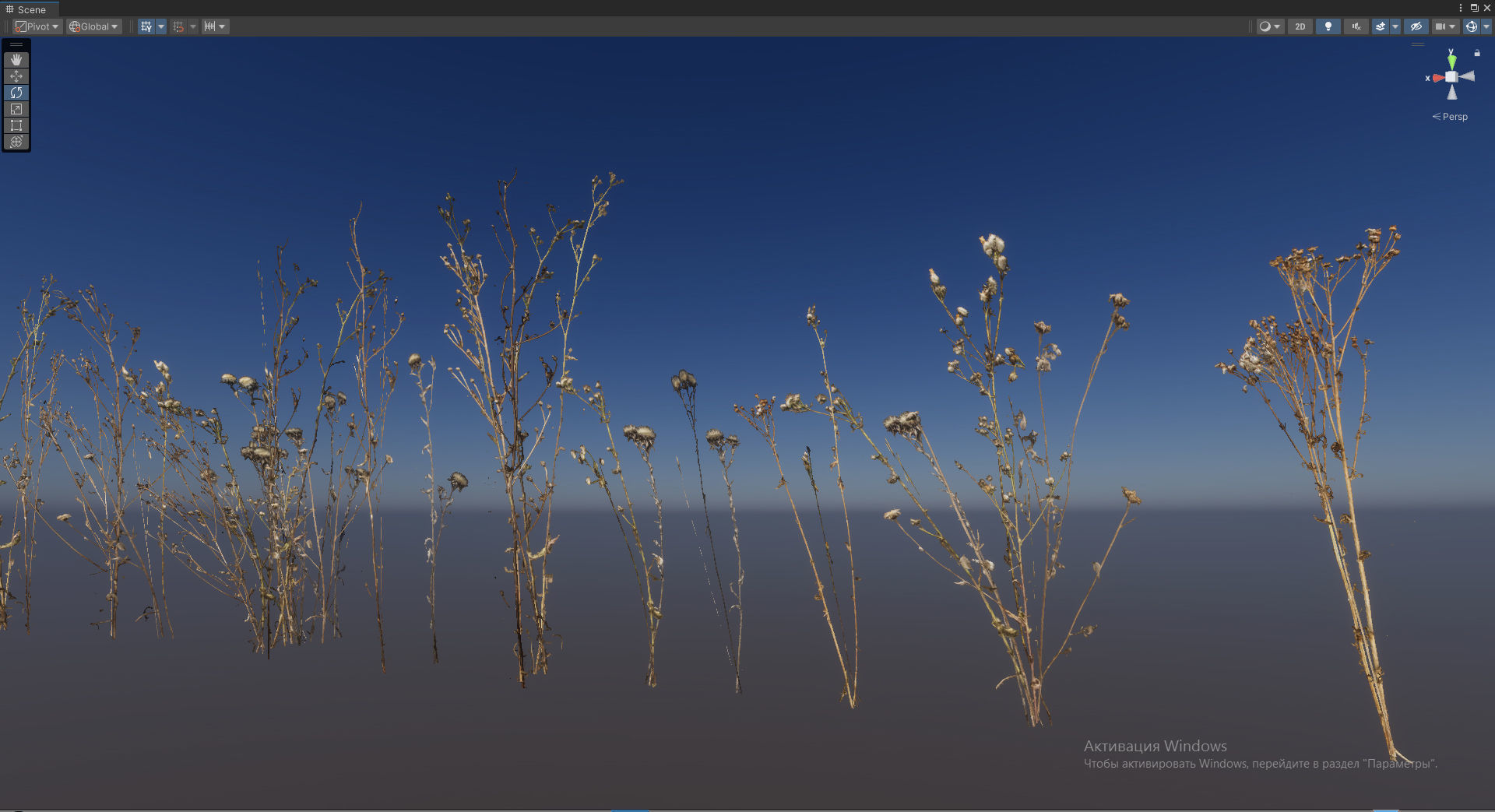This screenshot has height=812, width=1495.
Task: Click the orientation gizmo overlay handle
Action: click(1418, 44)
